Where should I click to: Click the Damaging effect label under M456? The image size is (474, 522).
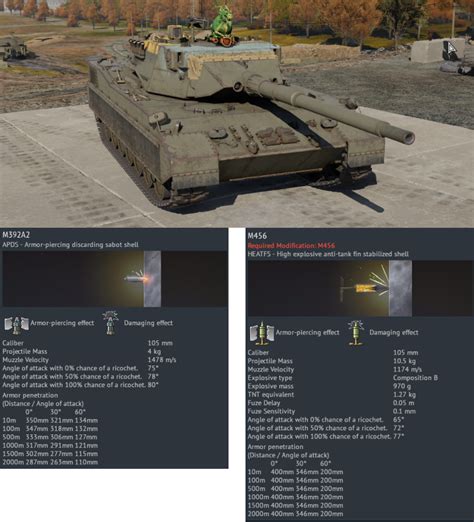coord(394,333)
